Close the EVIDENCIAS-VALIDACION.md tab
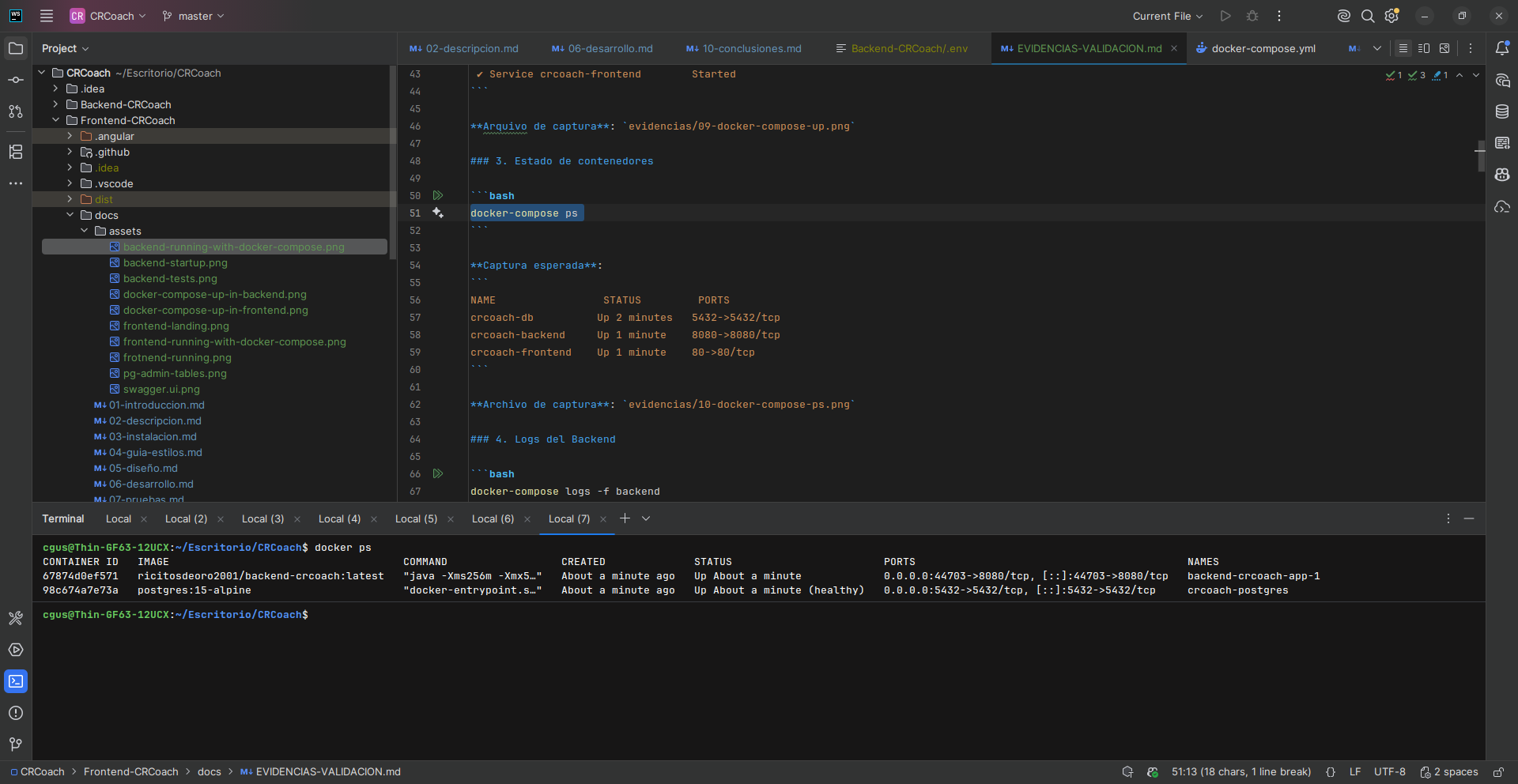1518x784 pixels. pyautogui.click(x=1174, y=48)
